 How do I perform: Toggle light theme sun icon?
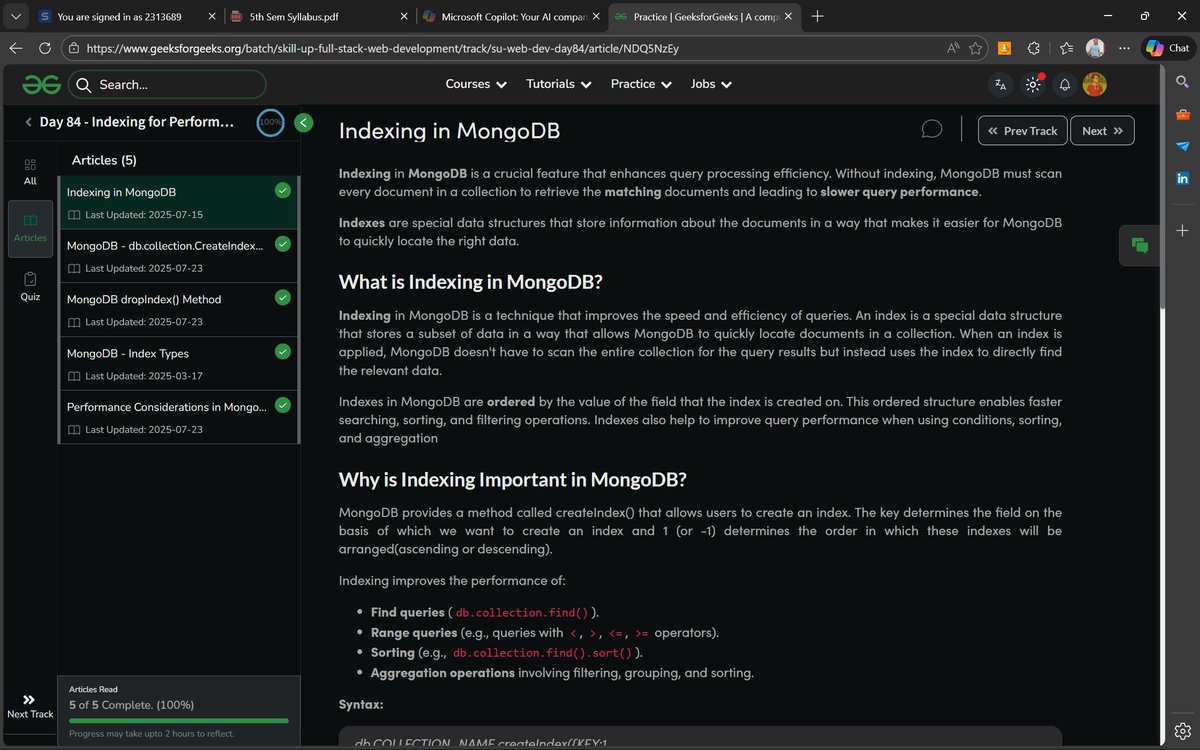[1033, 85]
